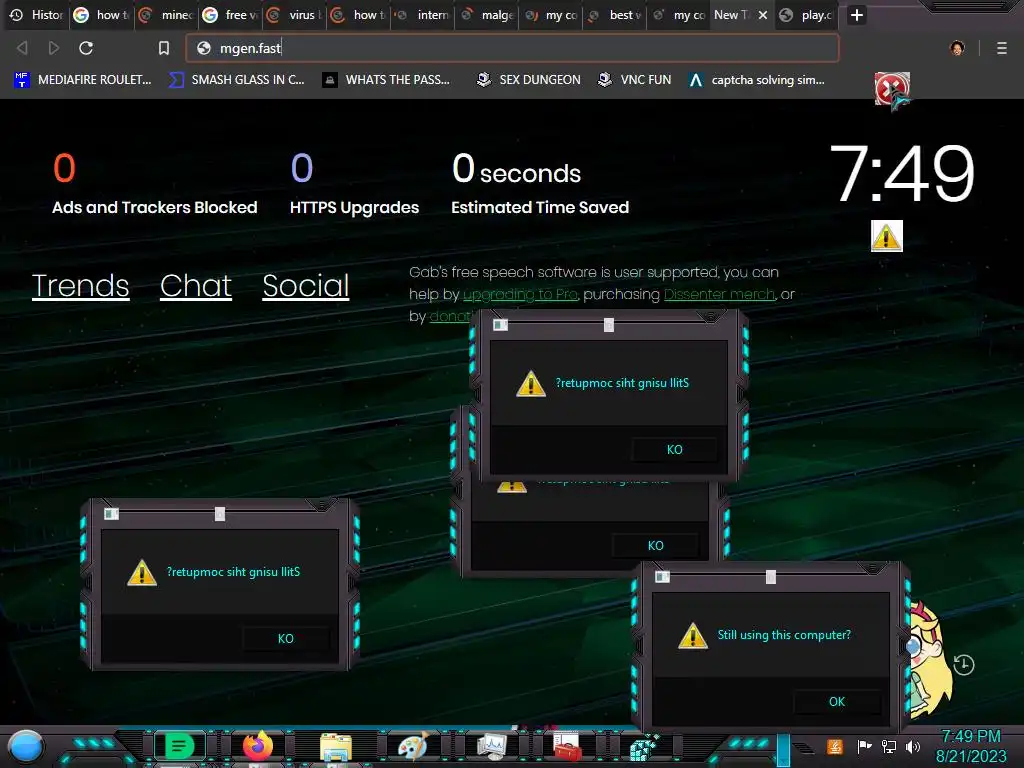Switch to the 'virus' tab
The height and width of the screenshot is (768, 1024).
click(x=295, y=14)
